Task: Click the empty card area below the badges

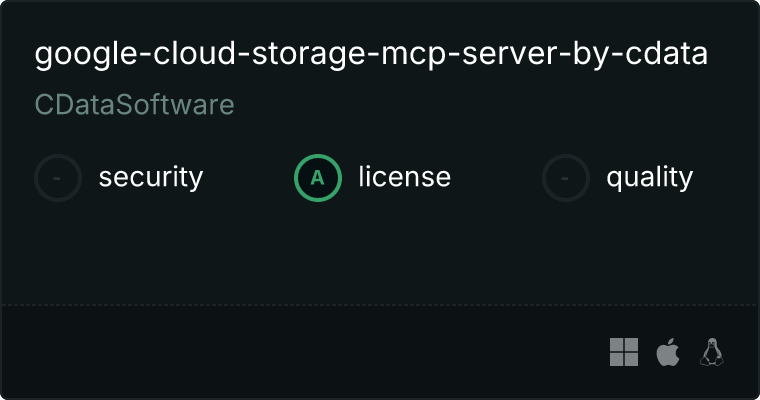Action: (x=380, y=250)
